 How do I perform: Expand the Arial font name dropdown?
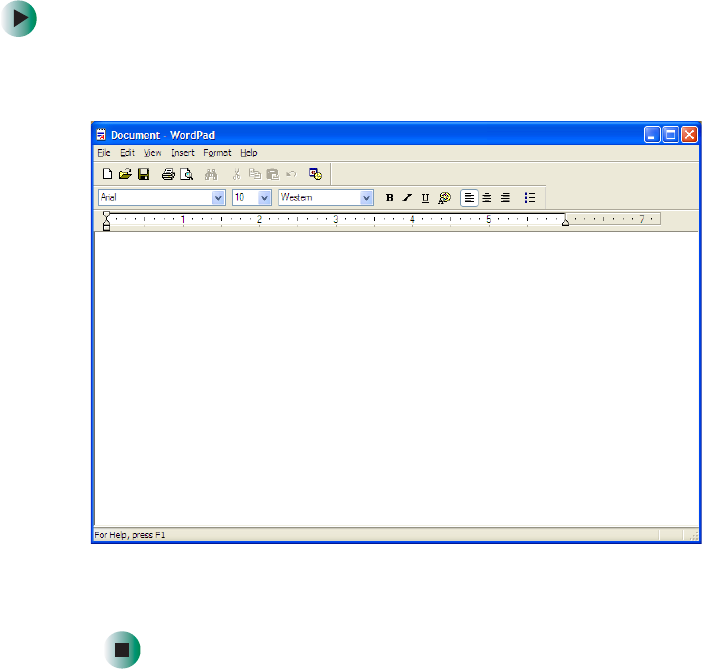(218, 197)
